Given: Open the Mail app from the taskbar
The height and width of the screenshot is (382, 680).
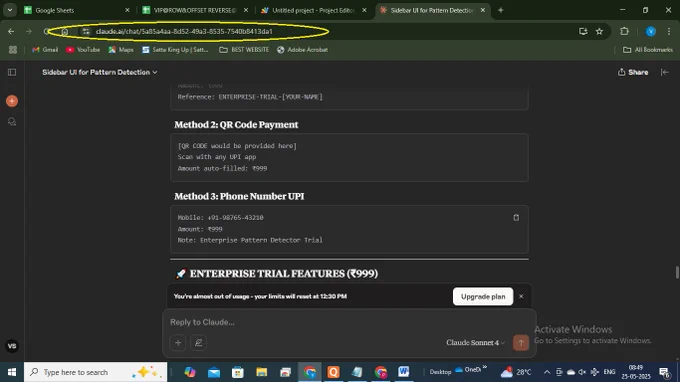Looking at the screenshot, I should point(214,372).
